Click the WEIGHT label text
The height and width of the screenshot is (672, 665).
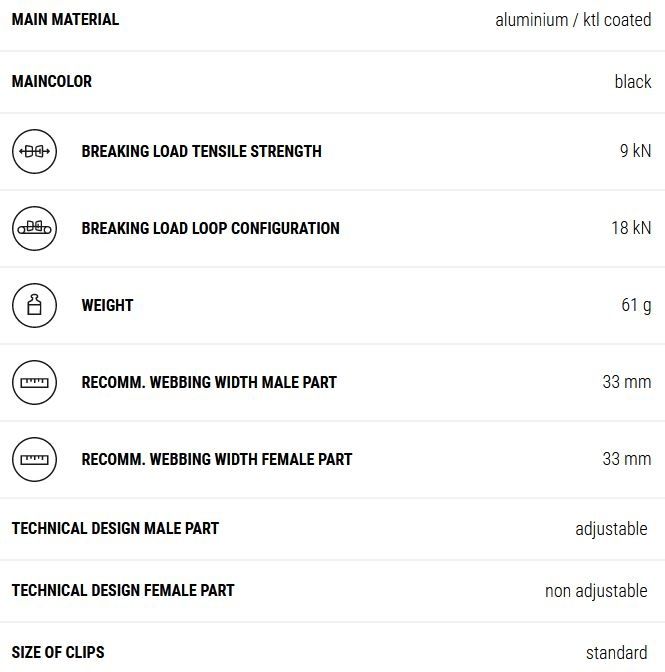(107, 306)
